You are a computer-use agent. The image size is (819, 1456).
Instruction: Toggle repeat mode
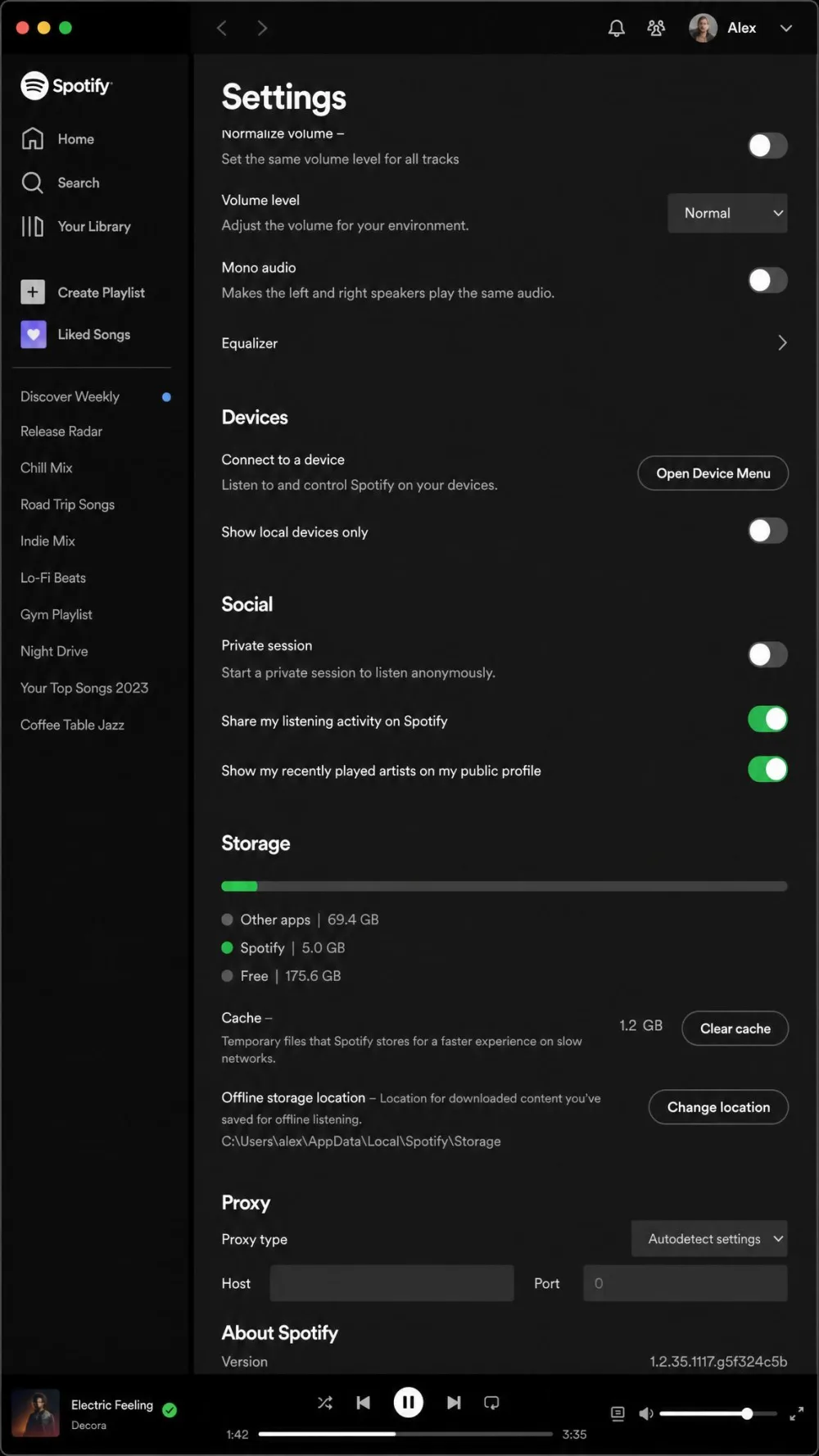[491, 1403]
